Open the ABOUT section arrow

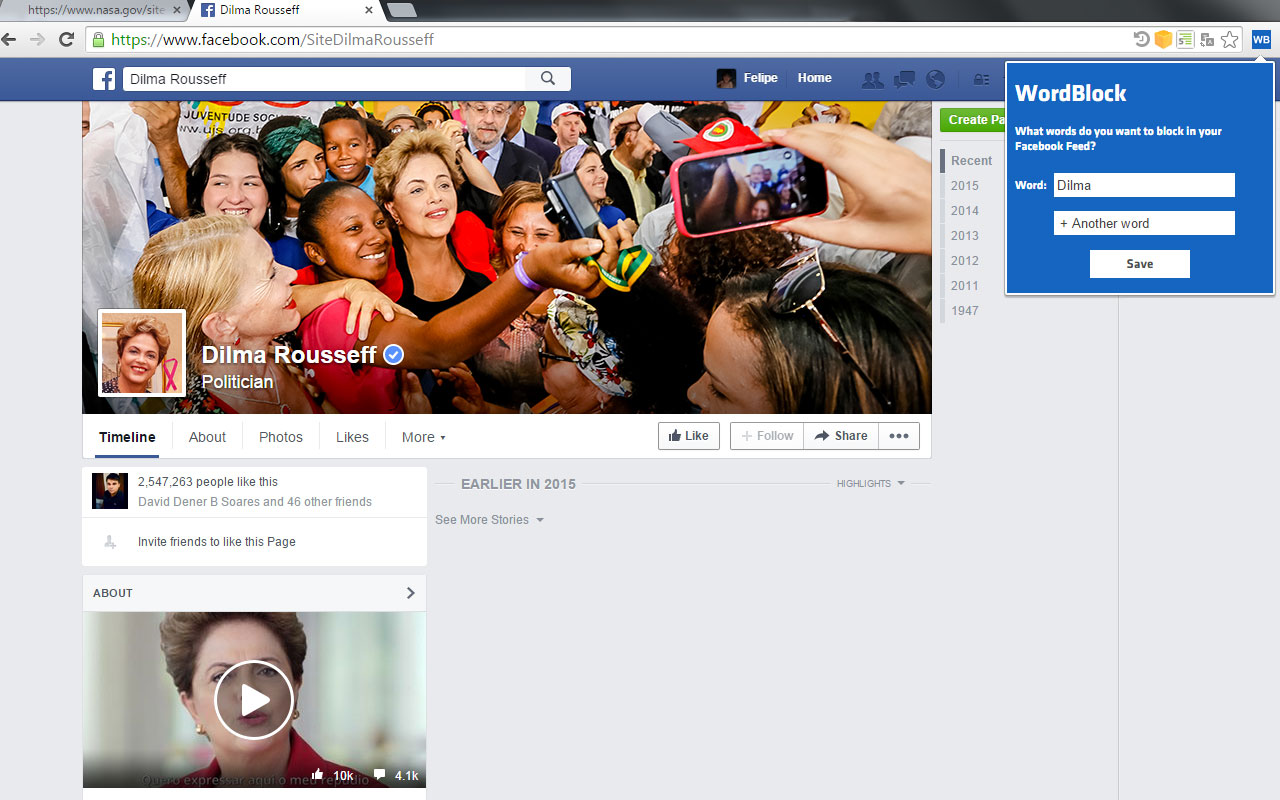tap(410, 593)
